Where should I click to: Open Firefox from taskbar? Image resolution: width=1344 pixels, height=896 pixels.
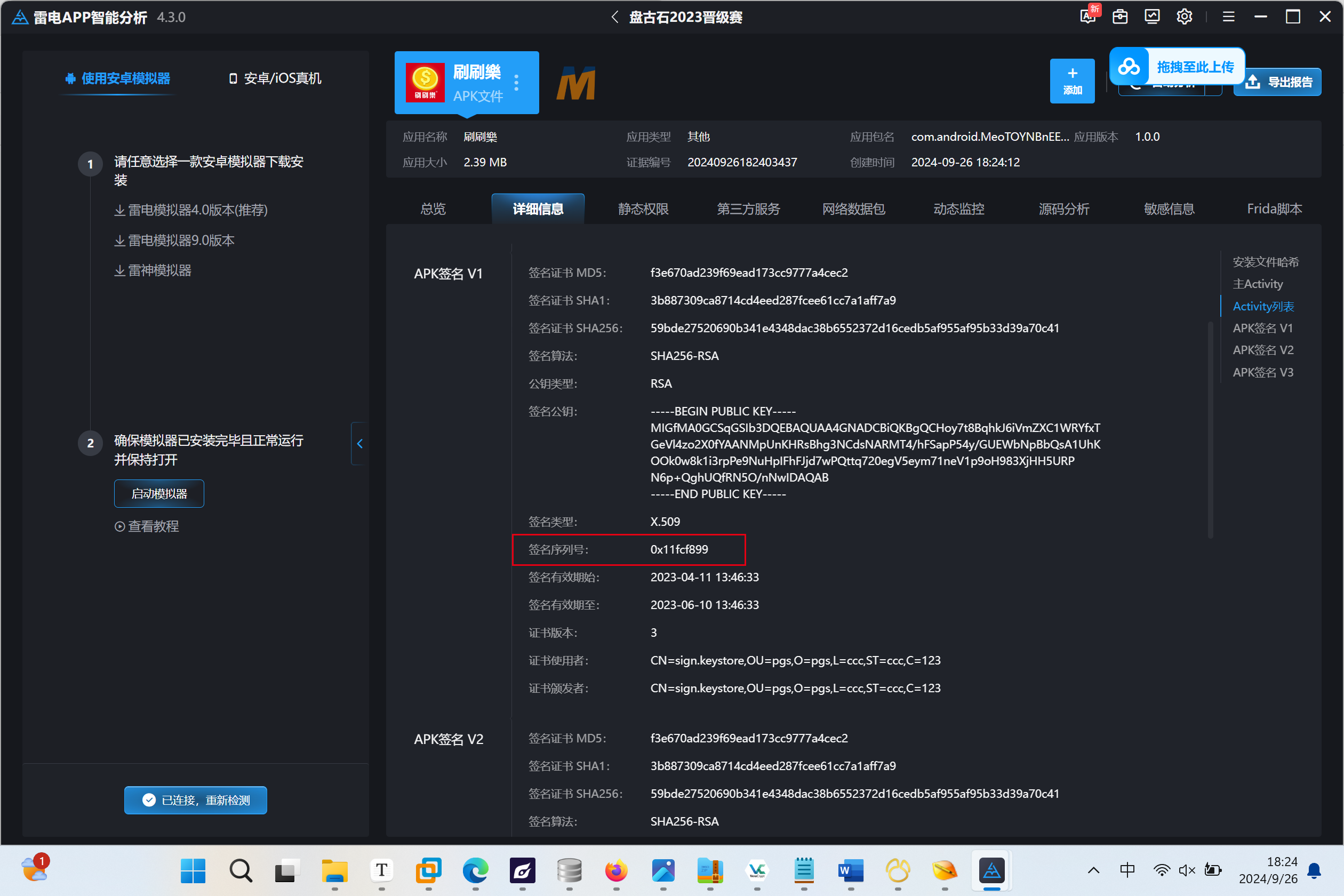pyautogui.click(x=616, y=871)
